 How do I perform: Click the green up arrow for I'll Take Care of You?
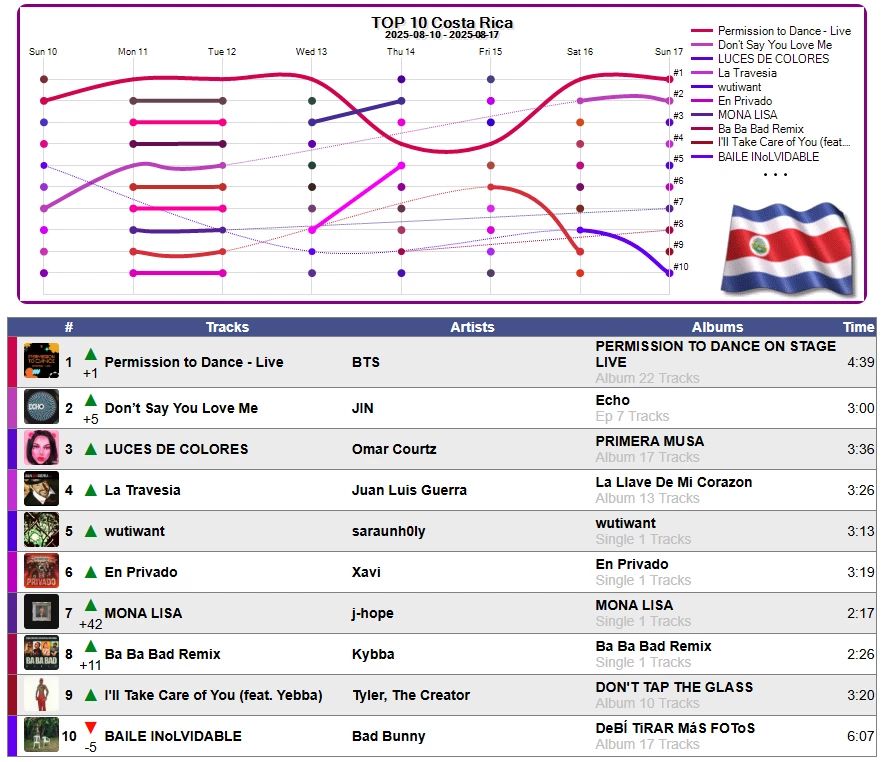pos(91,695)
